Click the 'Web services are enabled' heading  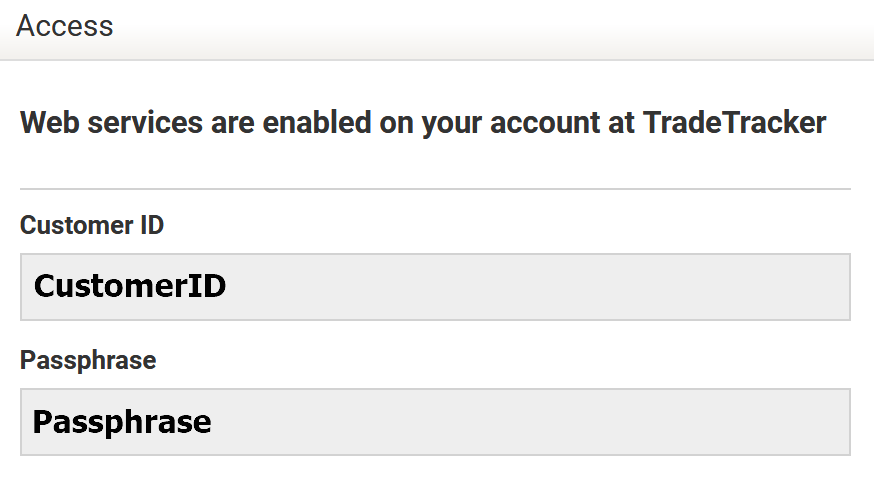pyautogui.click(x=423, y=123)
